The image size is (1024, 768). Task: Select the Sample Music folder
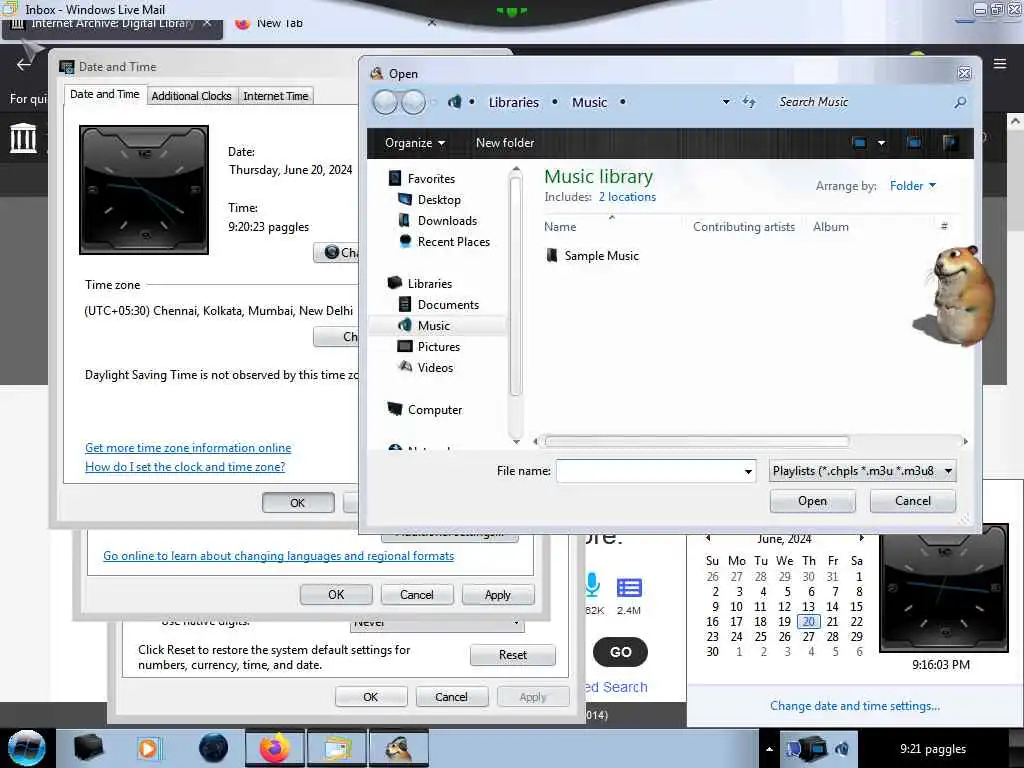pyautogui.click(x=601, y=256)
